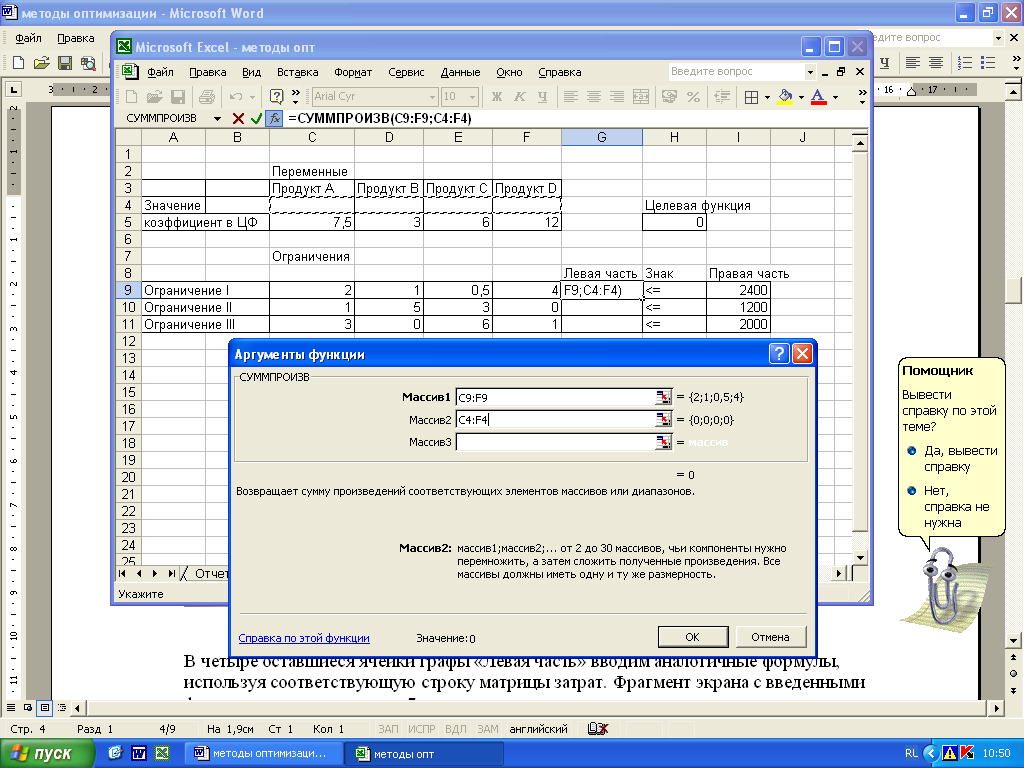Click the Print icon in Excel toolbar
Image resolution: width=1024 pixels, height=768 pixels.
207,97
